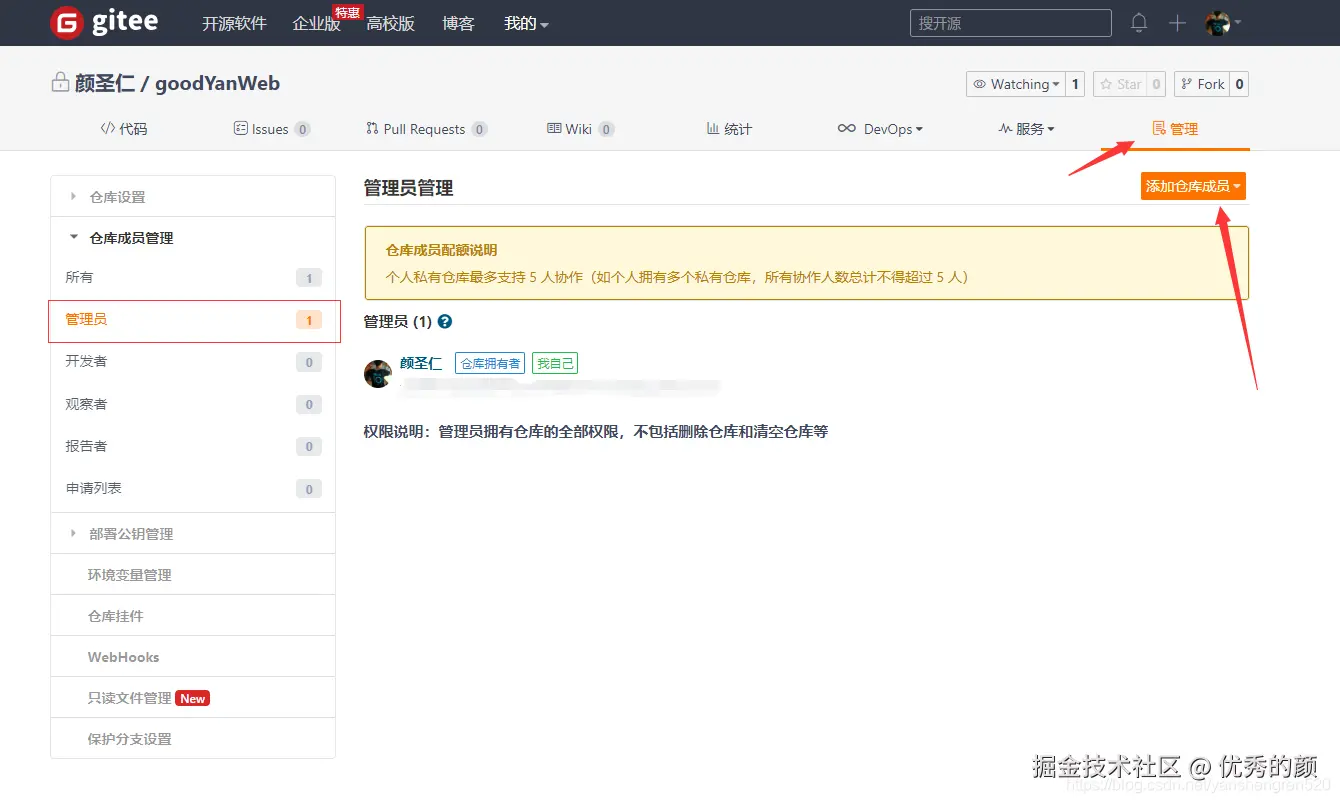Viewport: 1340px width, 803px height.
Task: Open notifications bell icon
Action: 1139,23
